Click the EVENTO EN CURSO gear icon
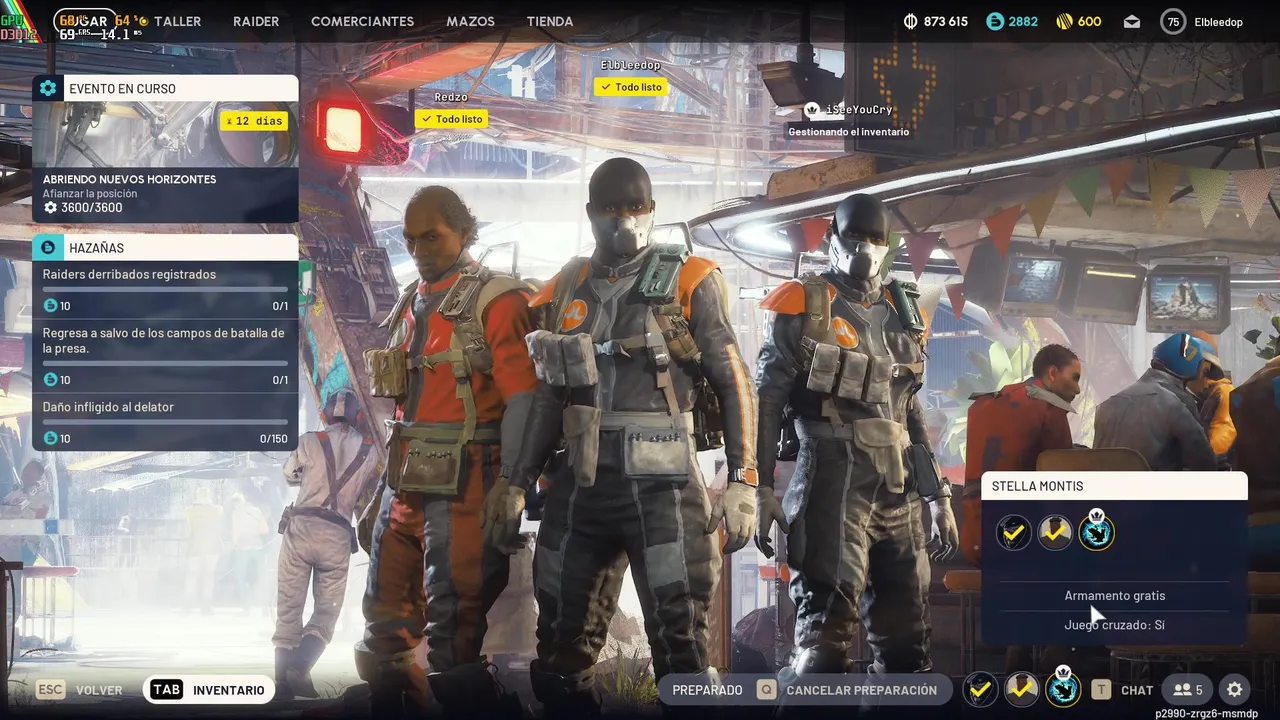This screenshot has width=1280, height=720. [x=48, y=88]
